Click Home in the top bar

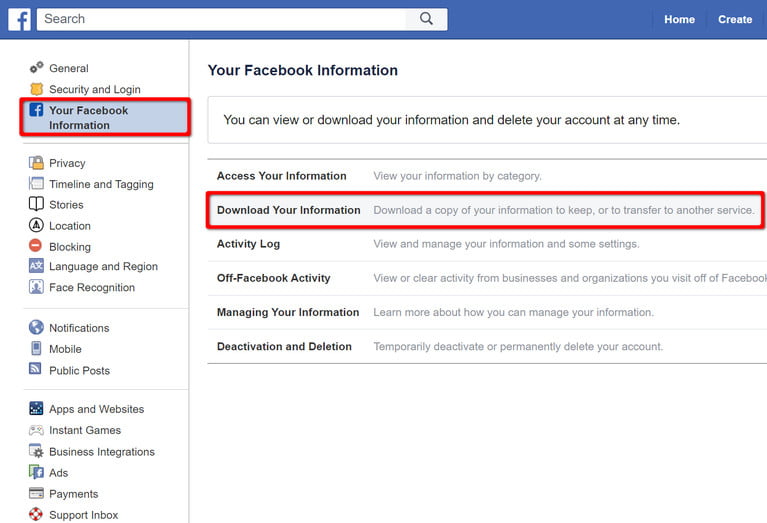point(679,19)
